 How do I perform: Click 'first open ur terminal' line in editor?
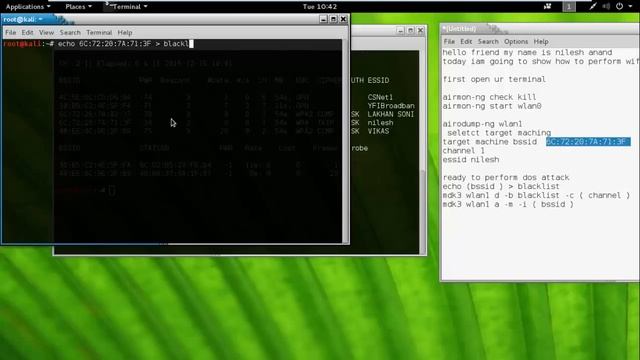click(x=494, y=79)
